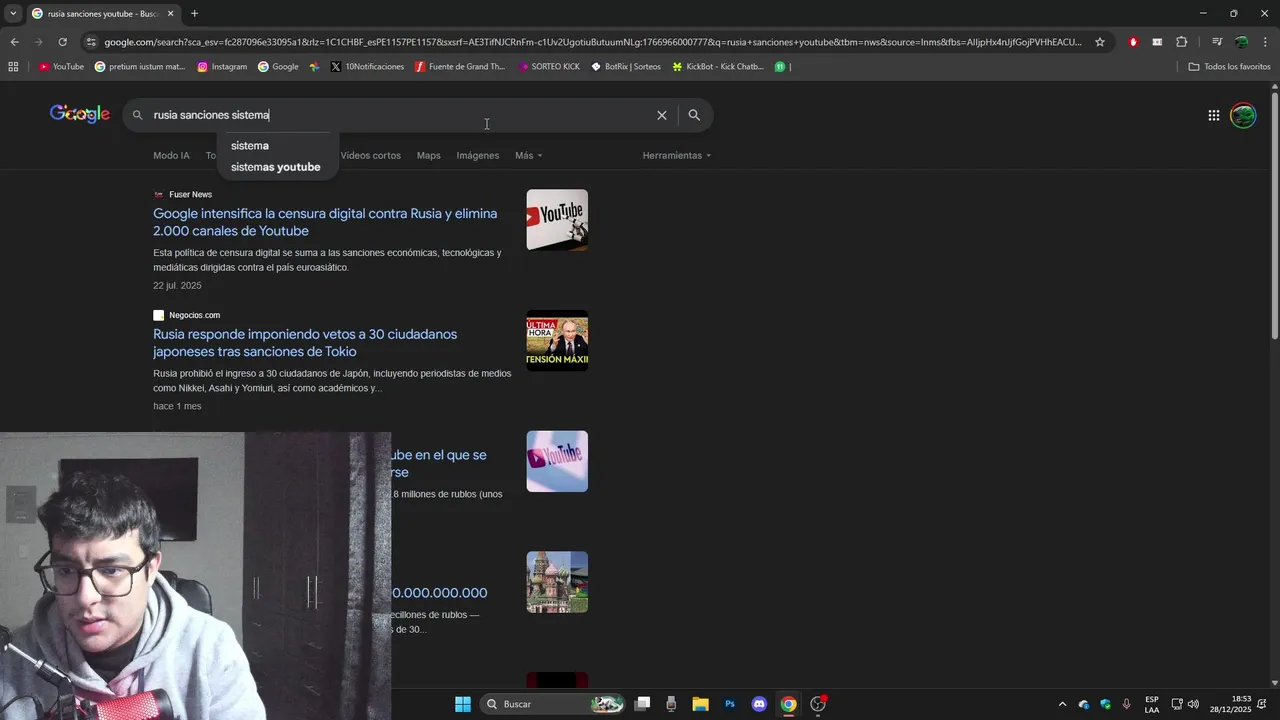The width and height of the screenshot is (1280, 720).
Task: Open site information icon in address bar
Action: 91,42
